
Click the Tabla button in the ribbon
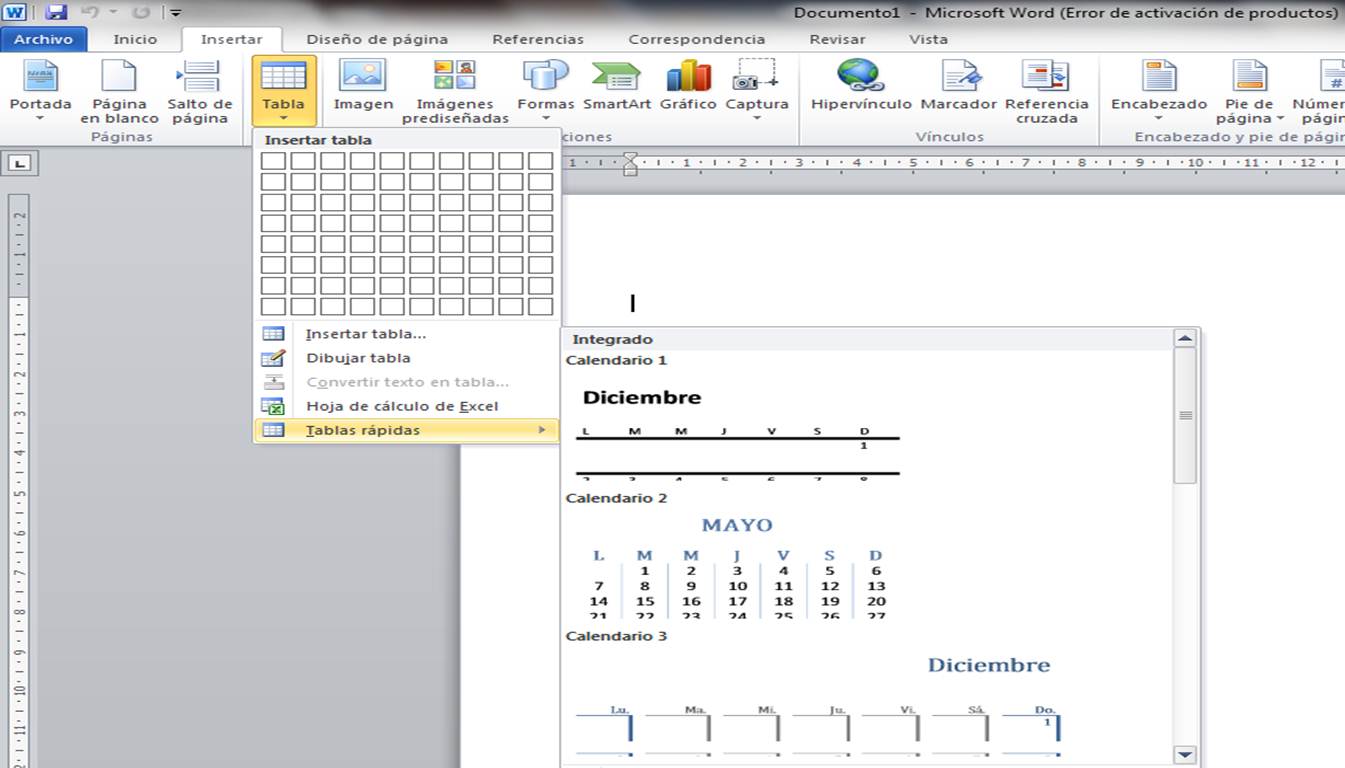click(x=284, y=90)
